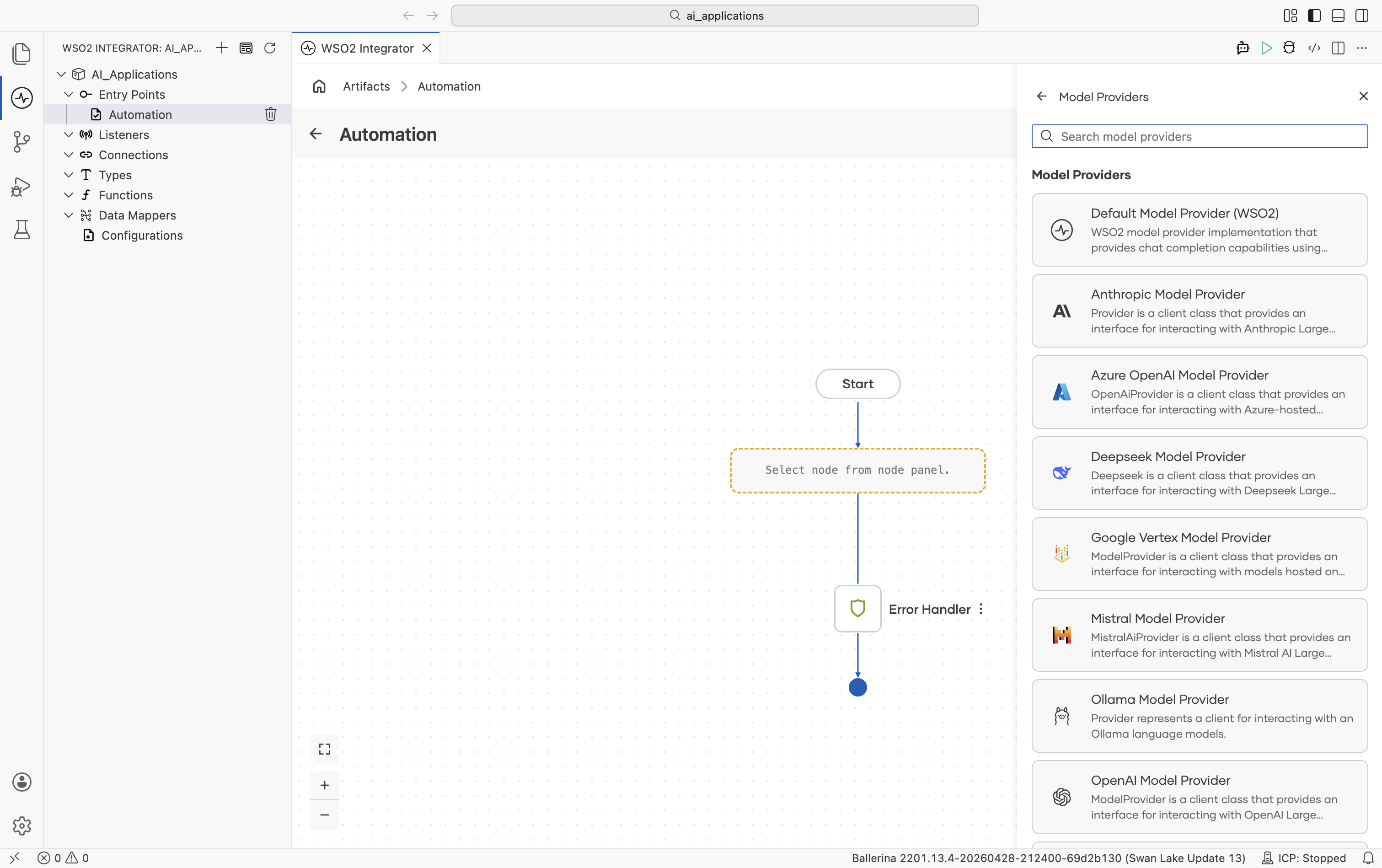The width and height of the screenshot is (1382, 868).
Task: Select Deepseek Model Provider card
Action: [x=1200, y=473]
